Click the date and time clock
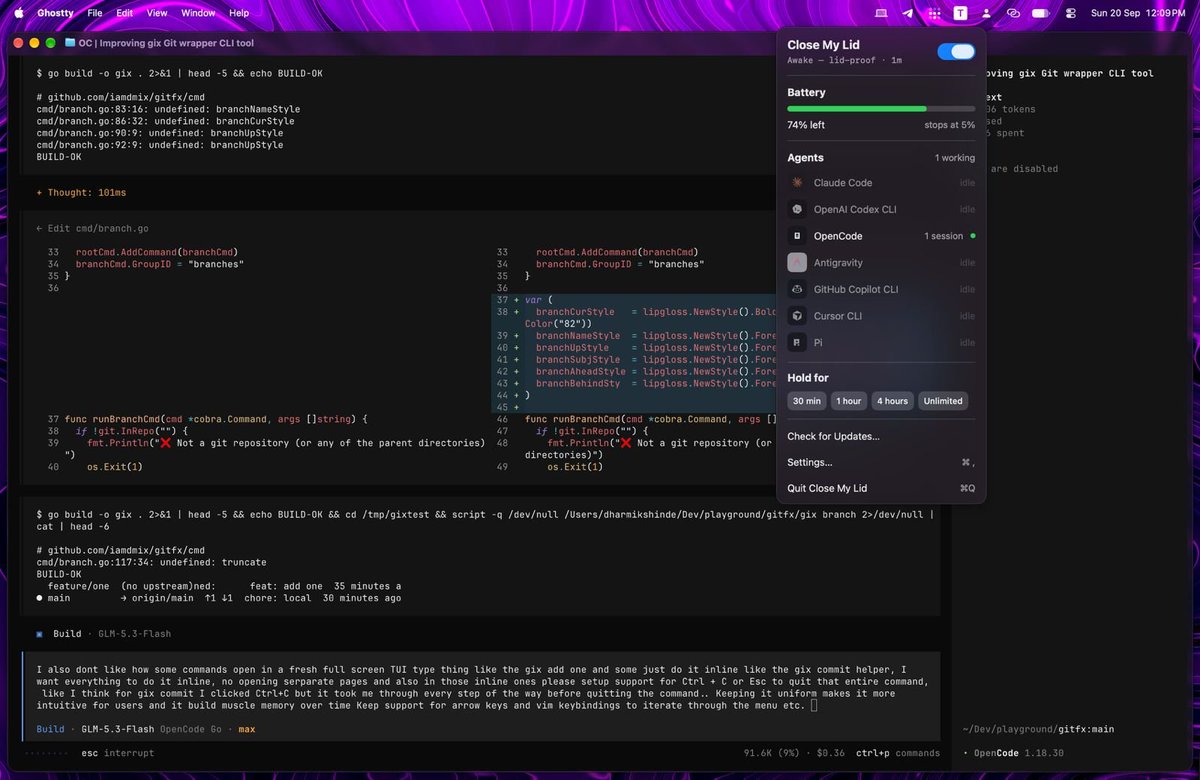This screenshot has width=1200, height=780. [x=1138, y=13]
